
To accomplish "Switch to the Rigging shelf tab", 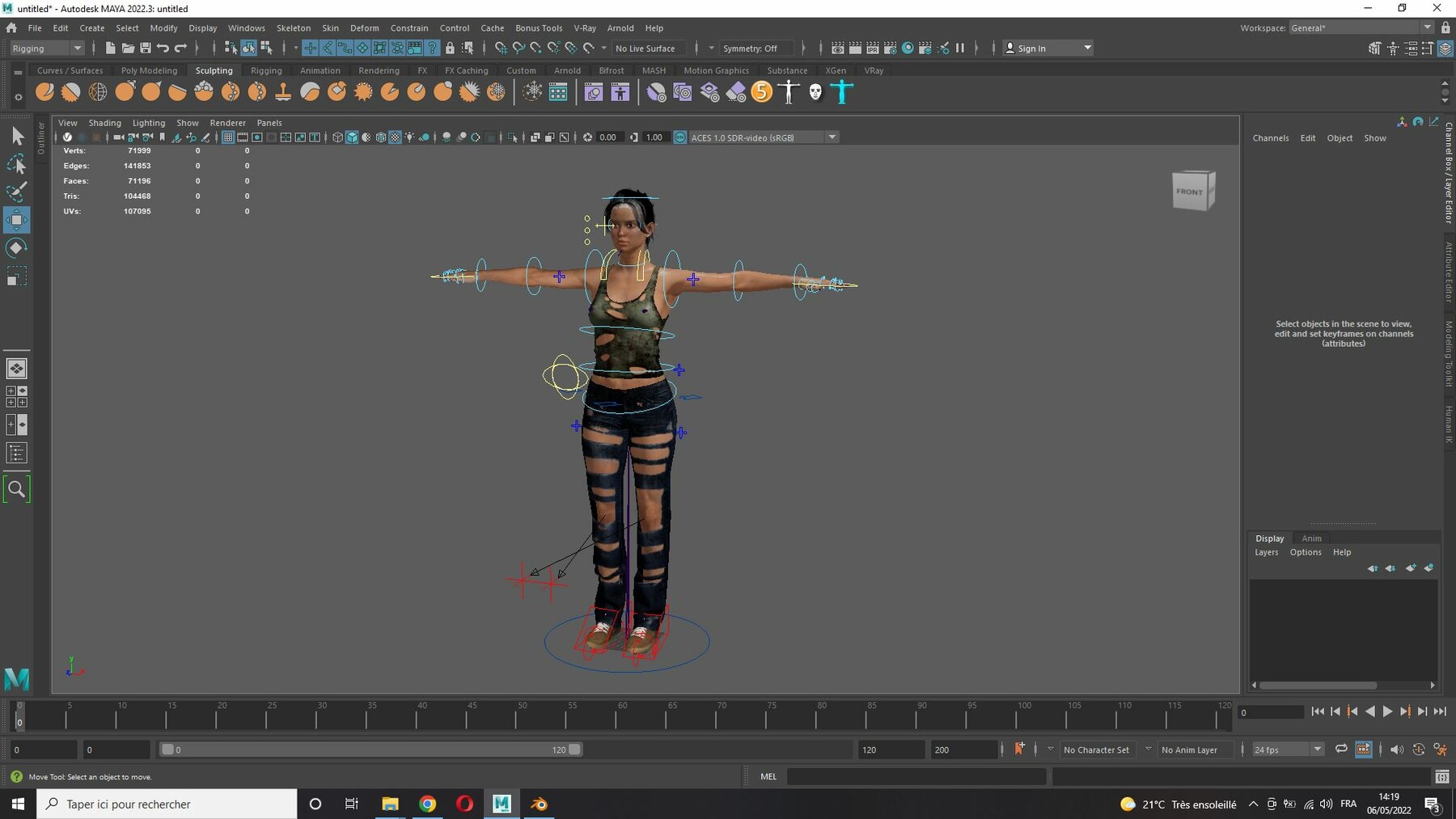I will coord(266,70).
